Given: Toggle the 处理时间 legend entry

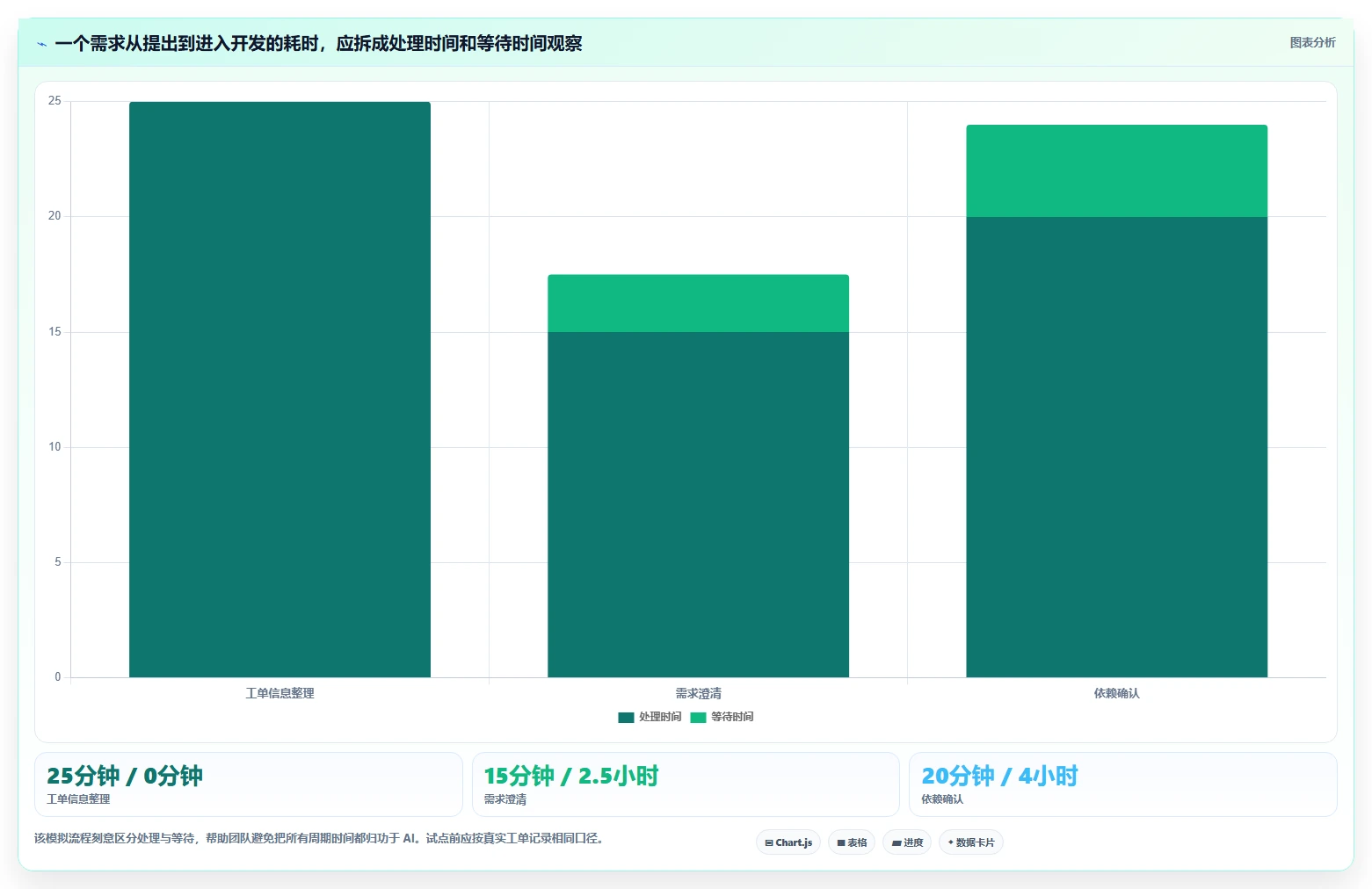Looking at the screenshot, I should click(x=650, y=717).
